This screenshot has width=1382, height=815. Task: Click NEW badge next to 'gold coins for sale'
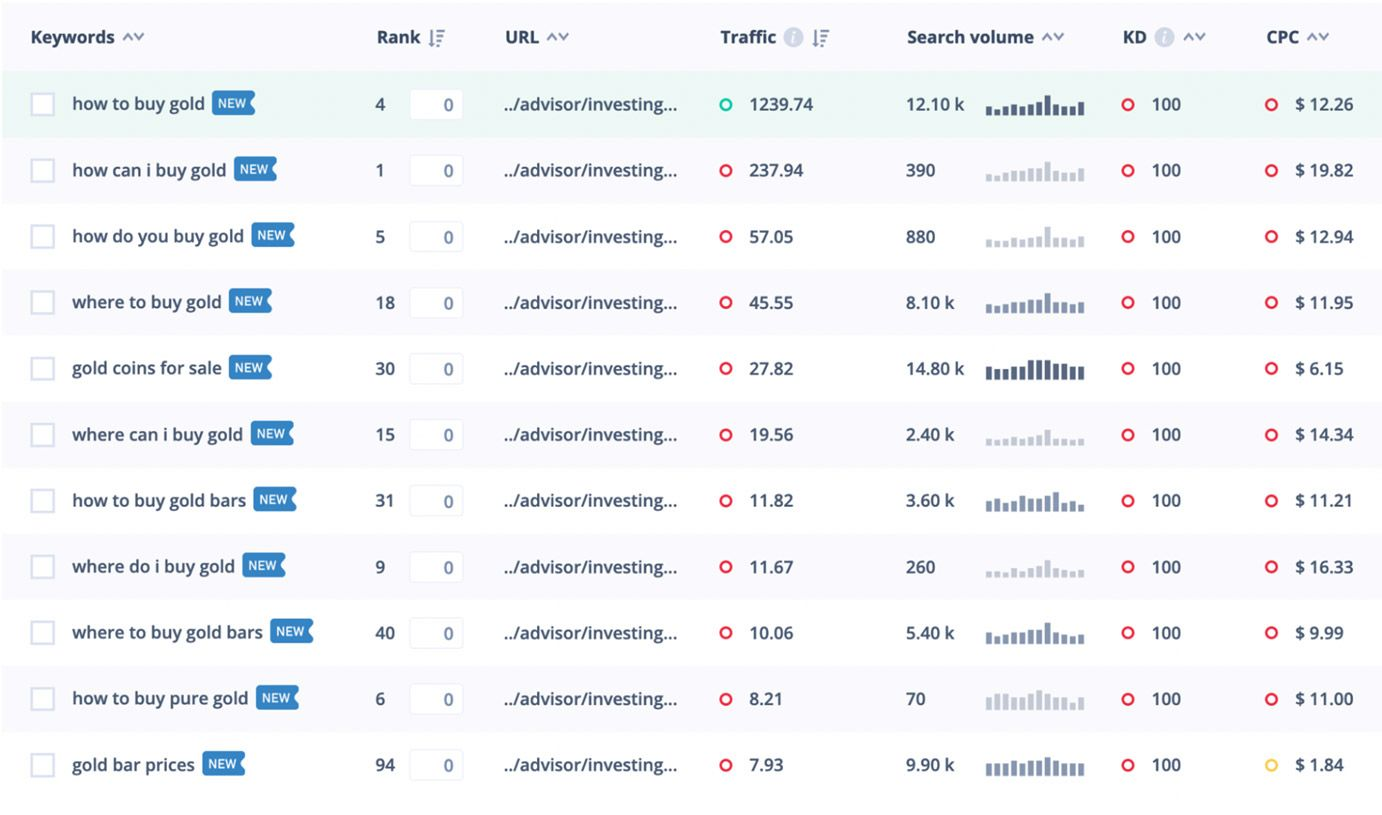pyautogui.click(x=250, y=367)
